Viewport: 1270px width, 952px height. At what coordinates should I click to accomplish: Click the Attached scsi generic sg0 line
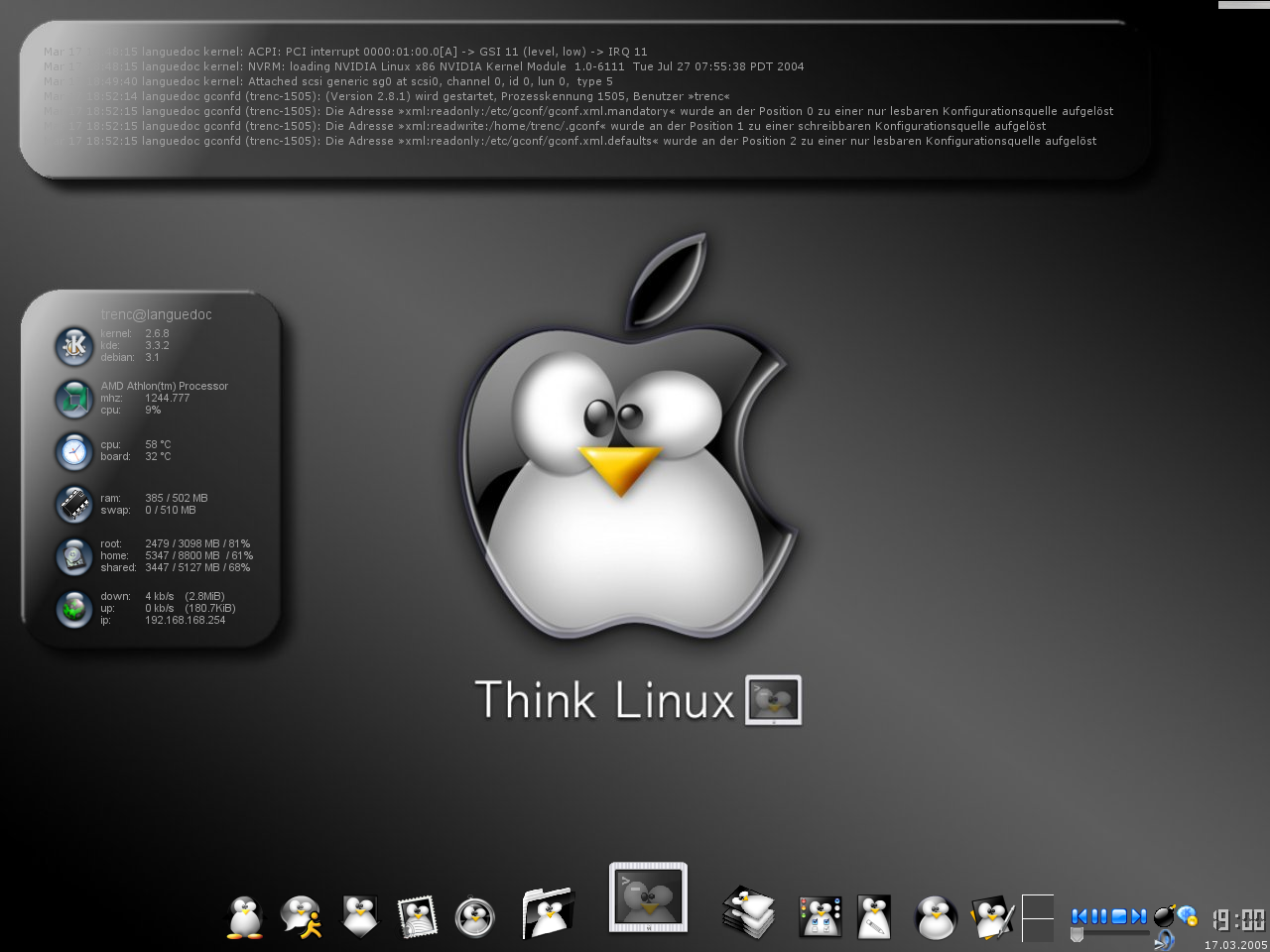coord(328,81)
